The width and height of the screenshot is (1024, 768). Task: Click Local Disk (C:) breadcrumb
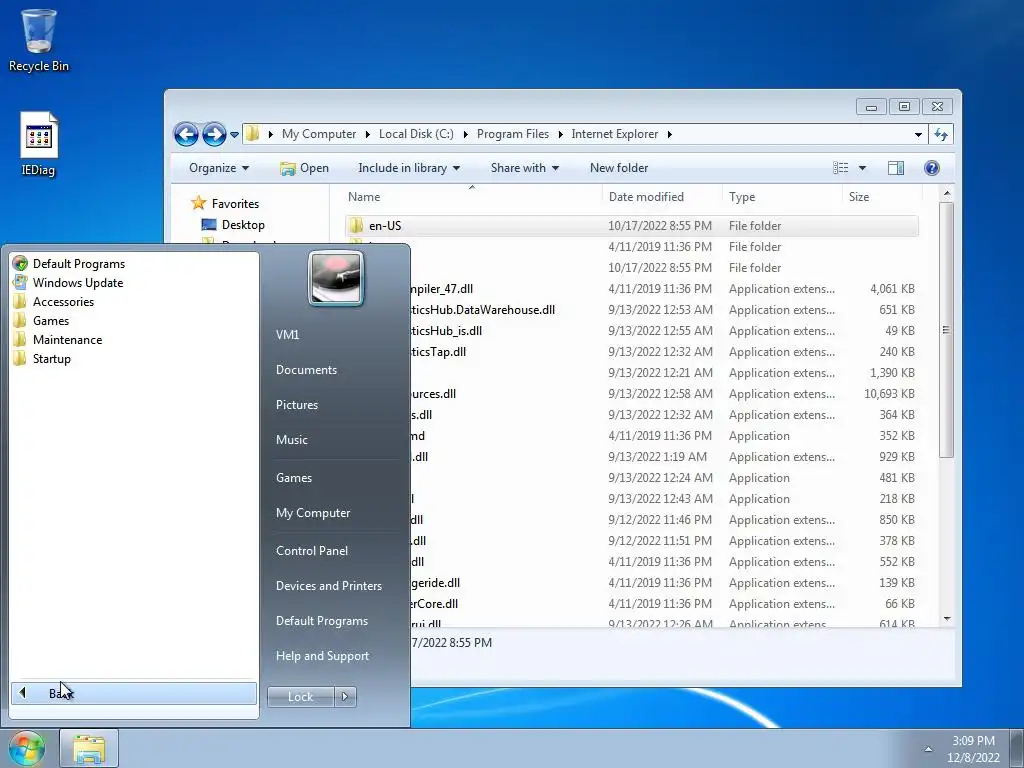[x=416, y=134]
